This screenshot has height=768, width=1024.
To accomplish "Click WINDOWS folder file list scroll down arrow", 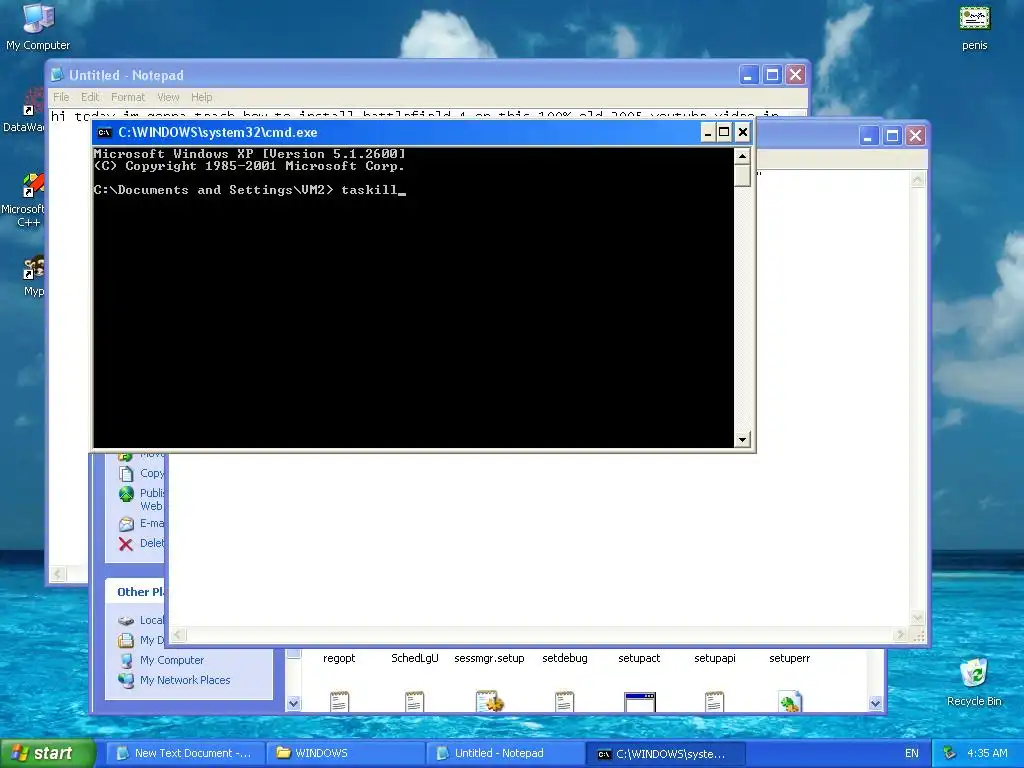I will coord(876,703).
